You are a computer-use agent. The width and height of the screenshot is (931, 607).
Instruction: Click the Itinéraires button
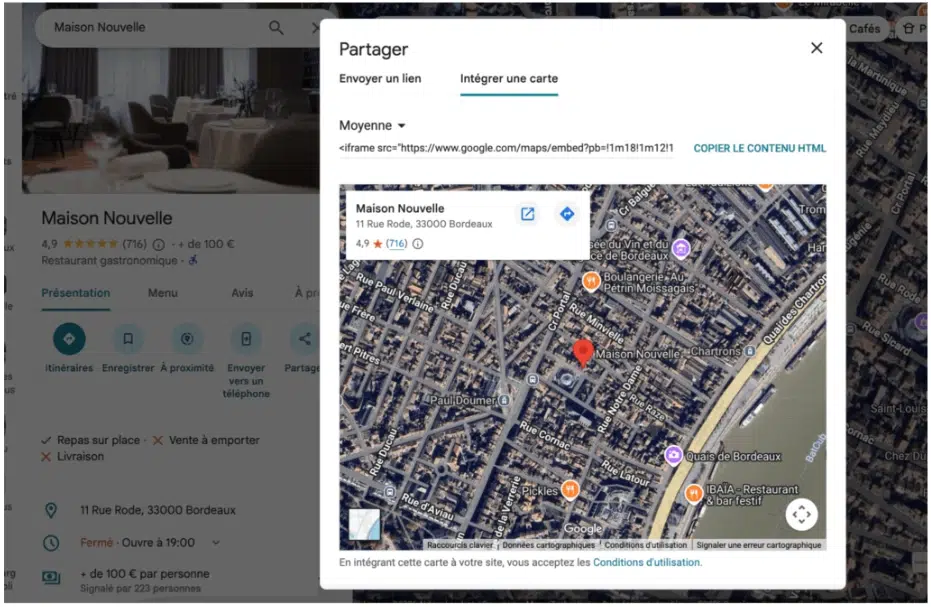pyautogui.click(x=69, y=339)
